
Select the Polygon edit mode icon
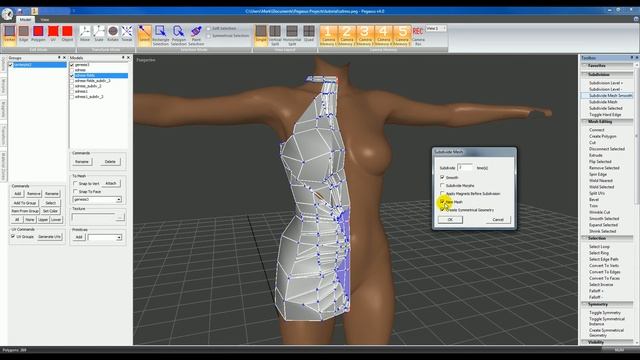[x=38, y=33]
